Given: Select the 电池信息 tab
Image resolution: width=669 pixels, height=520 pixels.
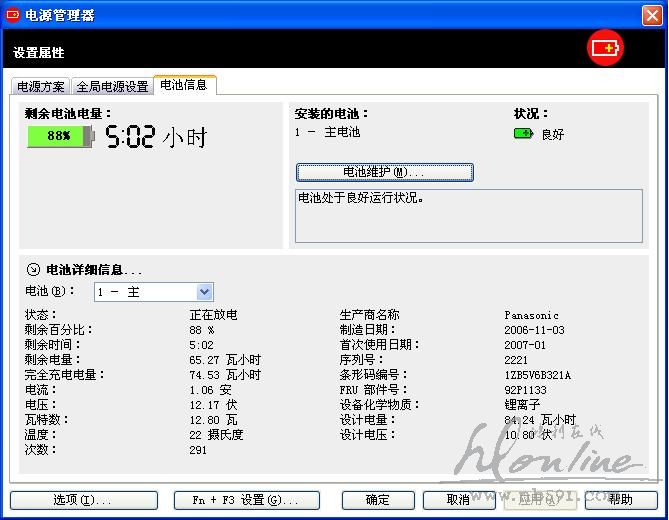Looking at the screenshot, I should point(184,85).
